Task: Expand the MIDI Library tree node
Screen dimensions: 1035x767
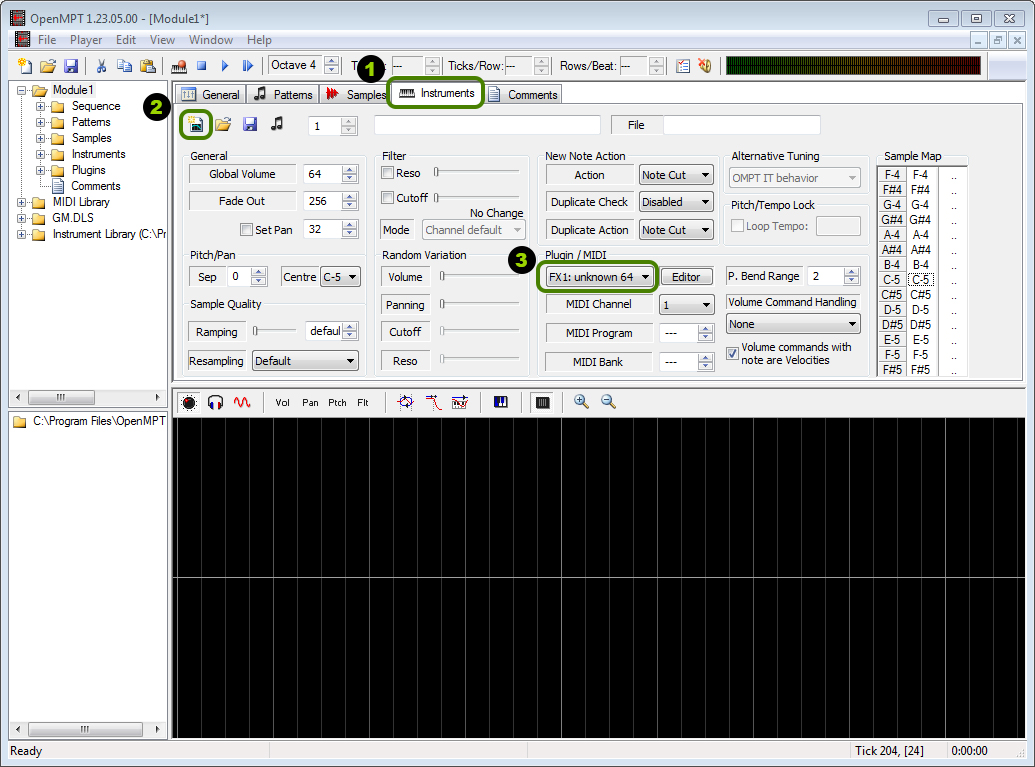Action: click(22, 203)
